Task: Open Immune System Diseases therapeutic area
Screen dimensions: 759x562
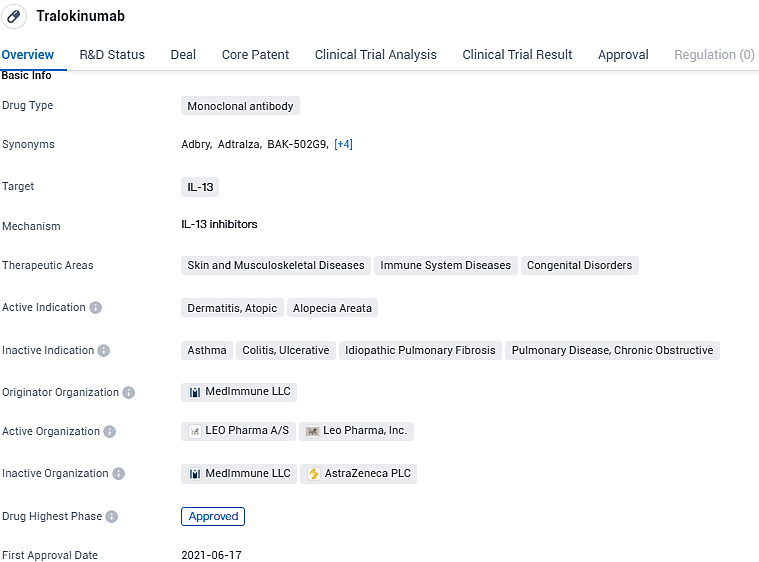Action: pyautogui.click(x=446, y=266)
